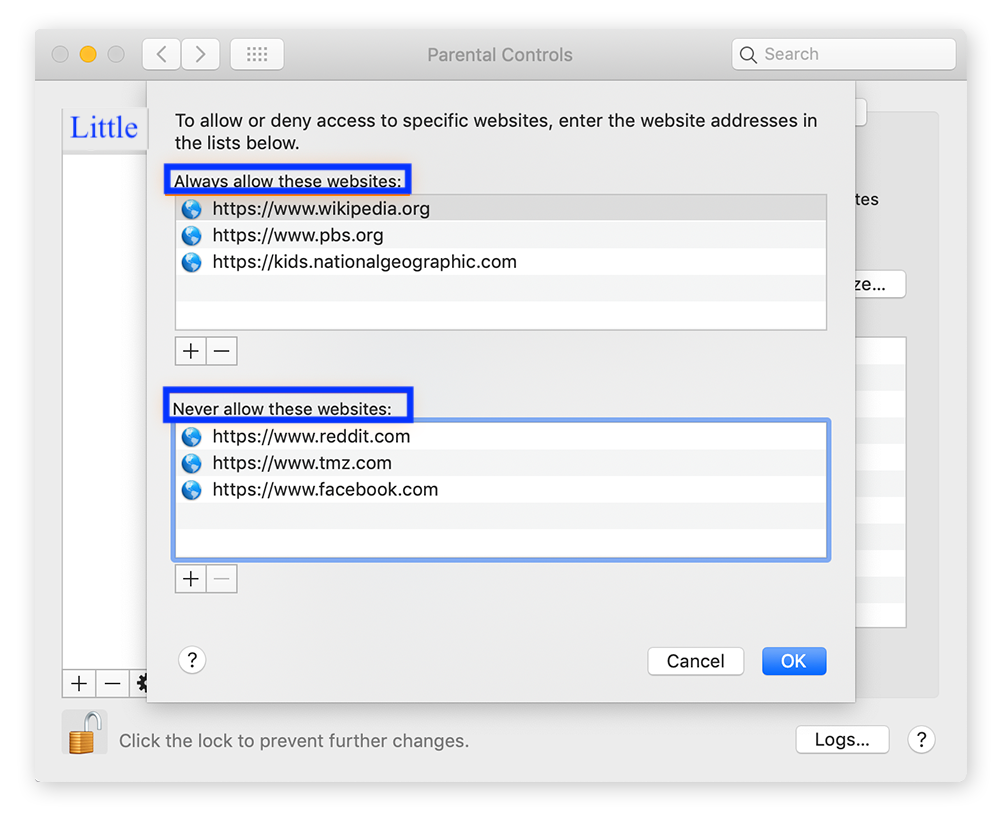
Task: Add a website to the never allow list
Action: pos(190,578)
